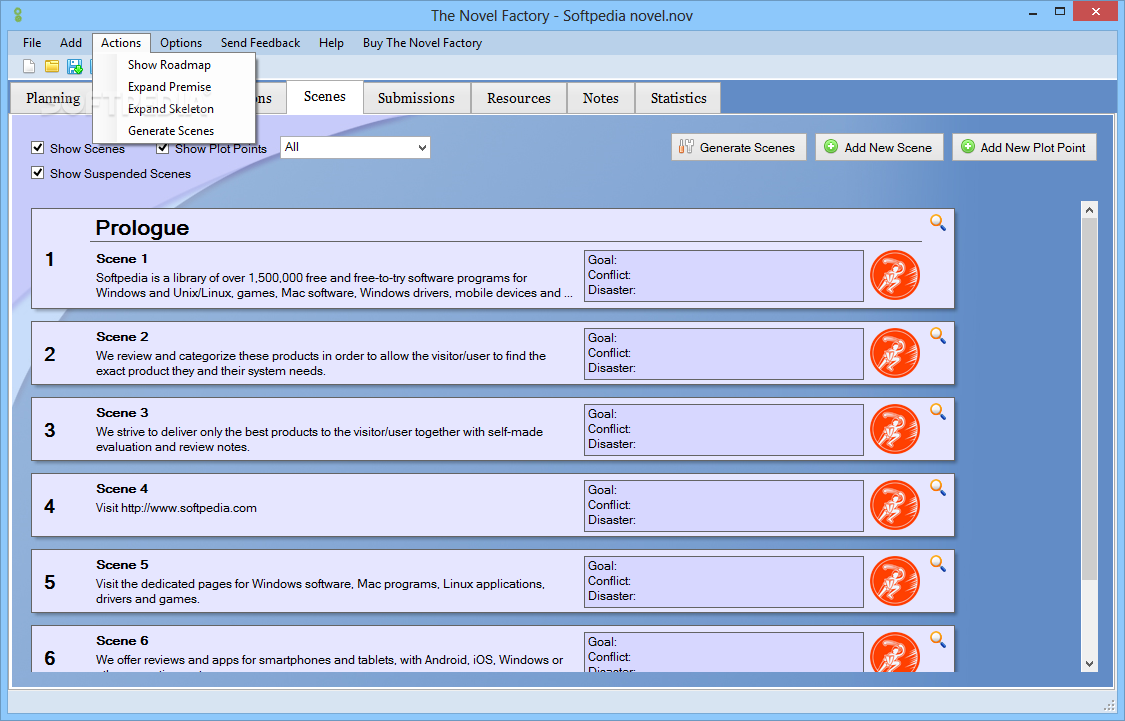The height and width of the screenshot is (721, 1125).
Task: Click the Scene 2 title text
Action: click(x=123, y=336)
